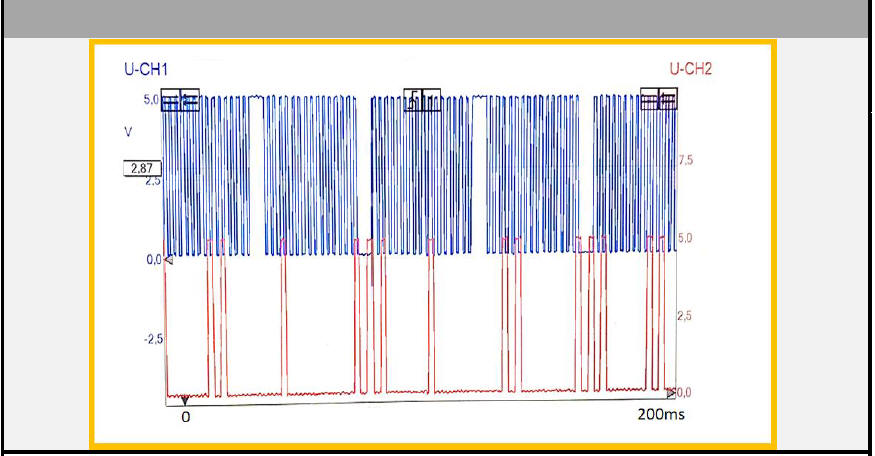Click the red 0,0 label on CH2 axis
This screenshot has height=456, width=875.
pyautogui.click(x=685, y=392)
